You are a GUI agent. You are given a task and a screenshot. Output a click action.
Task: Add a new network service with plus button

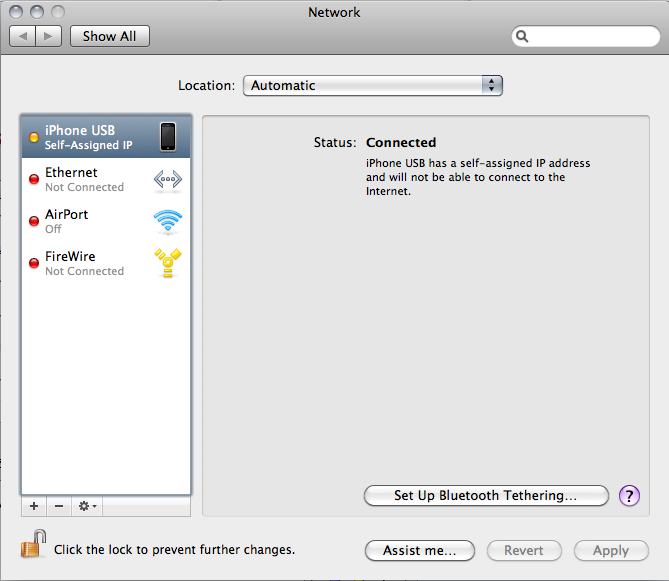34,506
